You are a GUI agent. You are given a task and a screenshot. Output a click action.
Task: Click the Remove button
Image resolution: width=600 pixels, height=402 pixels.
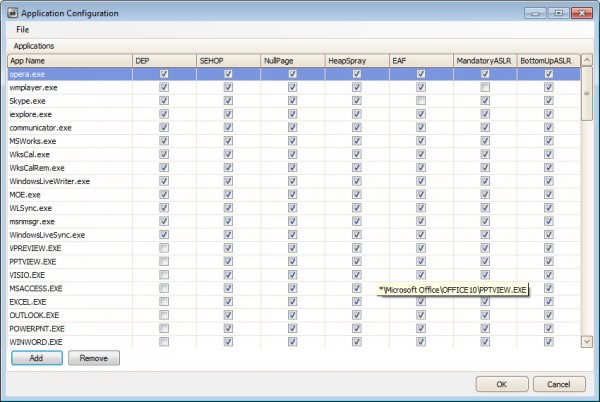(x=94, y=358)
